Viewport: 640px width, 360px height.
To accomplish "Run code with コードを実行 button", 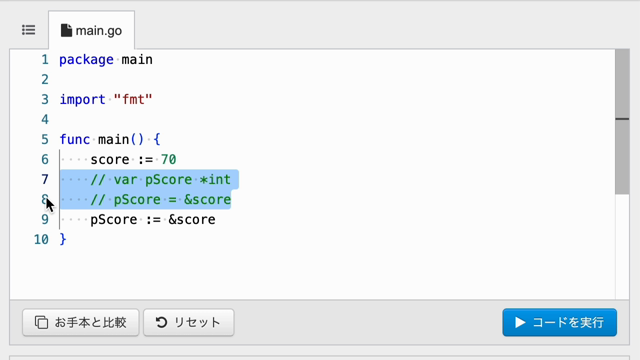I will point(560,322).
